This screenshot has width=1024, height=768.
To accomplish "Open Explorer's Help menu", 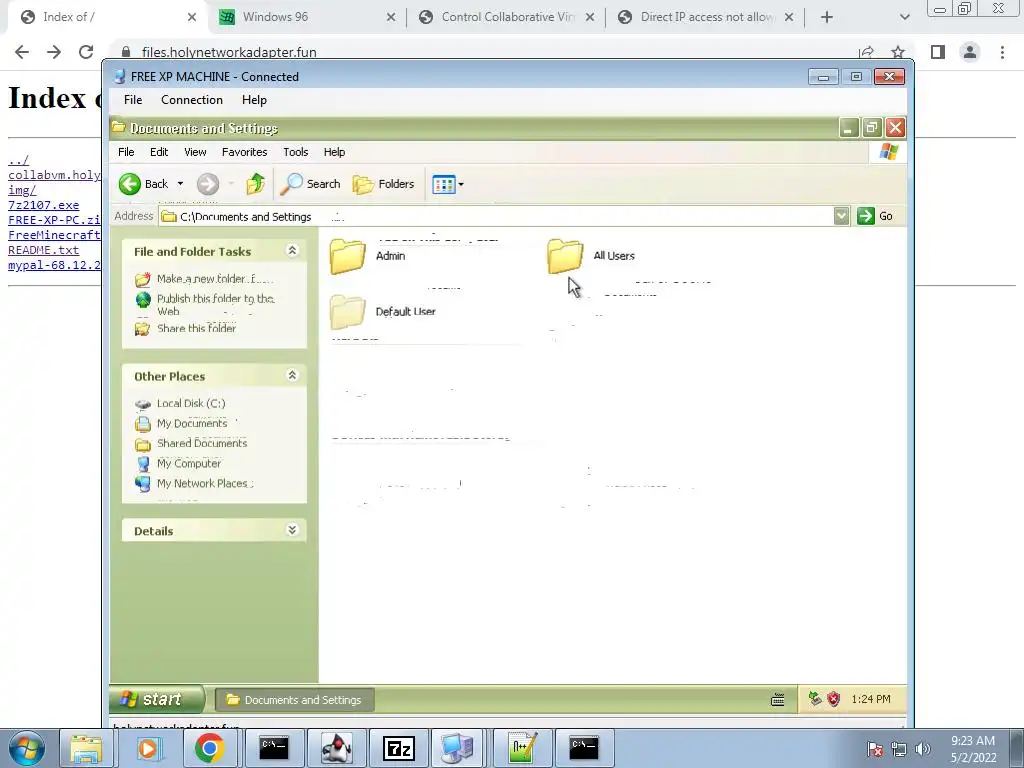I will click(334, 152).
